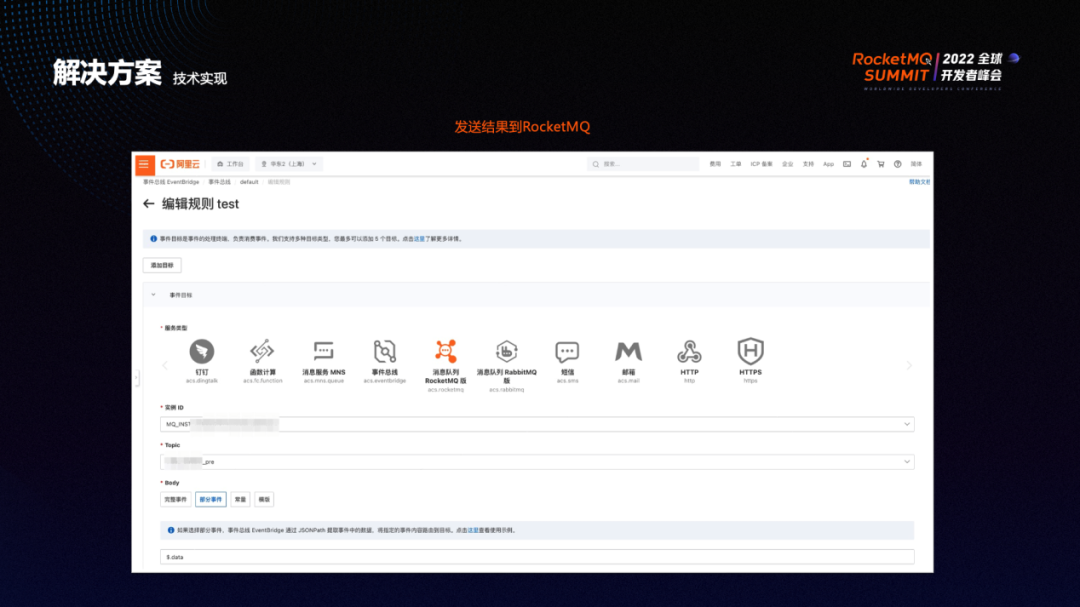Screen dimensions: 1080x607
Task: Show more service types with right arrow
Action: pos(909,366)
